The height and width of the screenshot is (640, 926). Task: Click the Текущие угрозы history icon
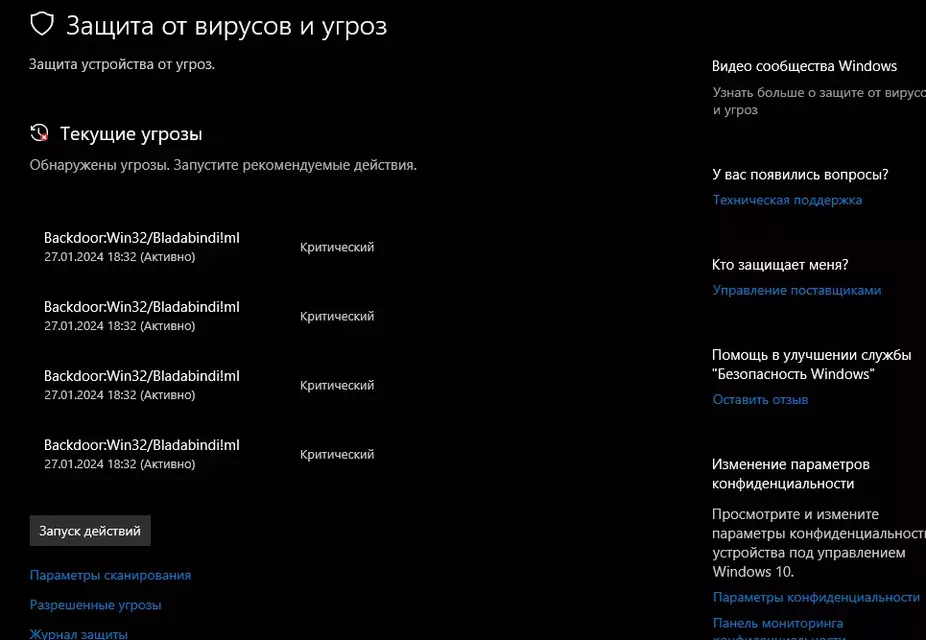click(40, 133)
